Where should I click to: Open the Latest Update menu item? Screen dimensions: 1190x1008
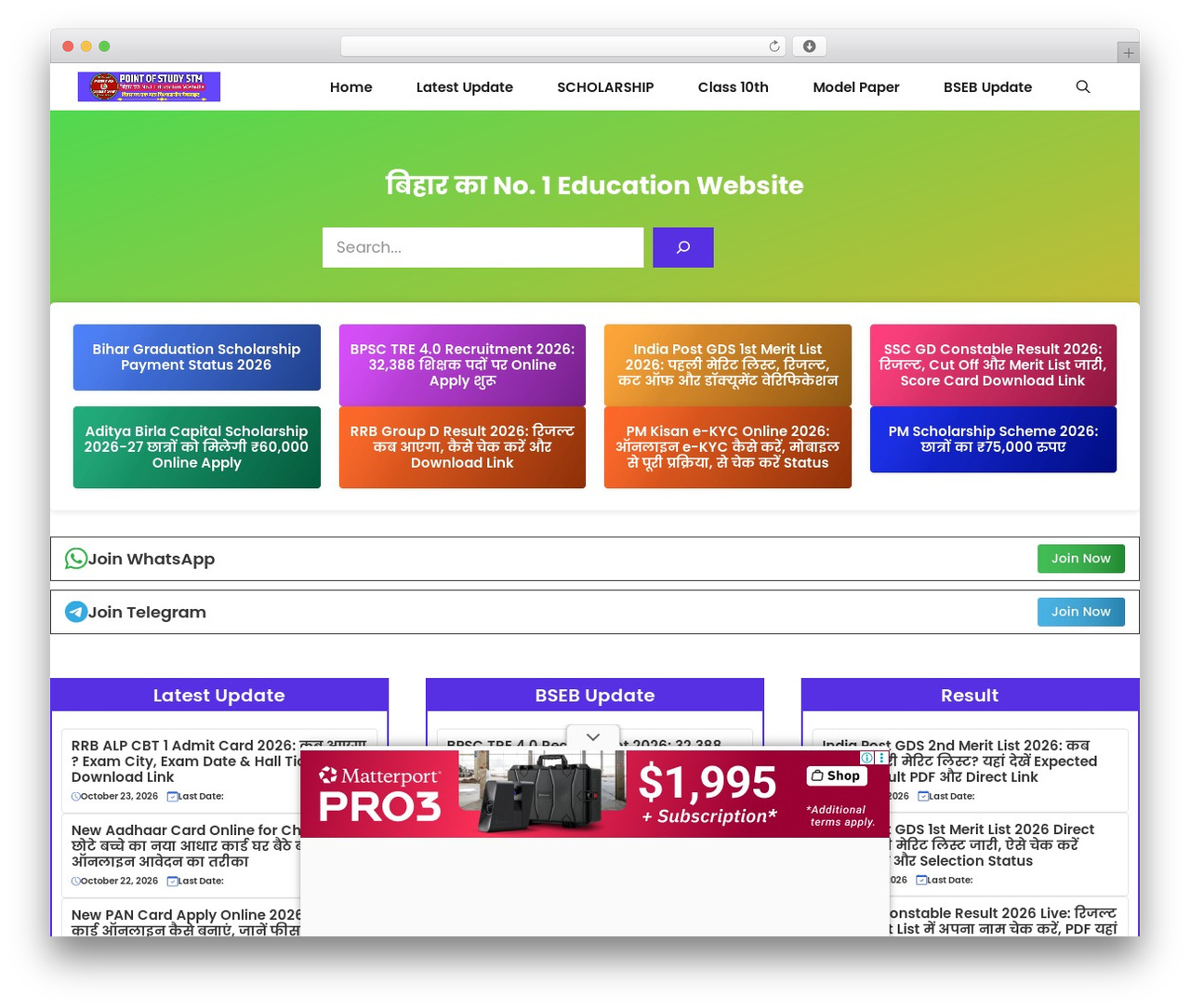465,86
